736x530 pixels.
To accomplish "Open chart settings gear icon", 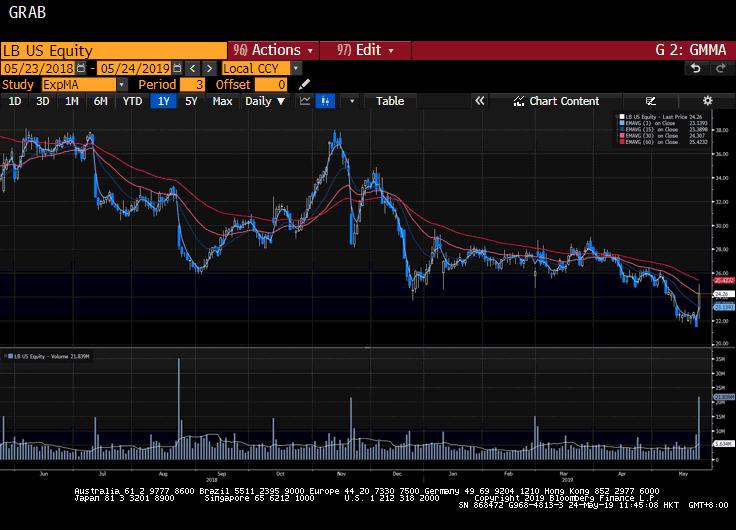I will click(708, 101).
